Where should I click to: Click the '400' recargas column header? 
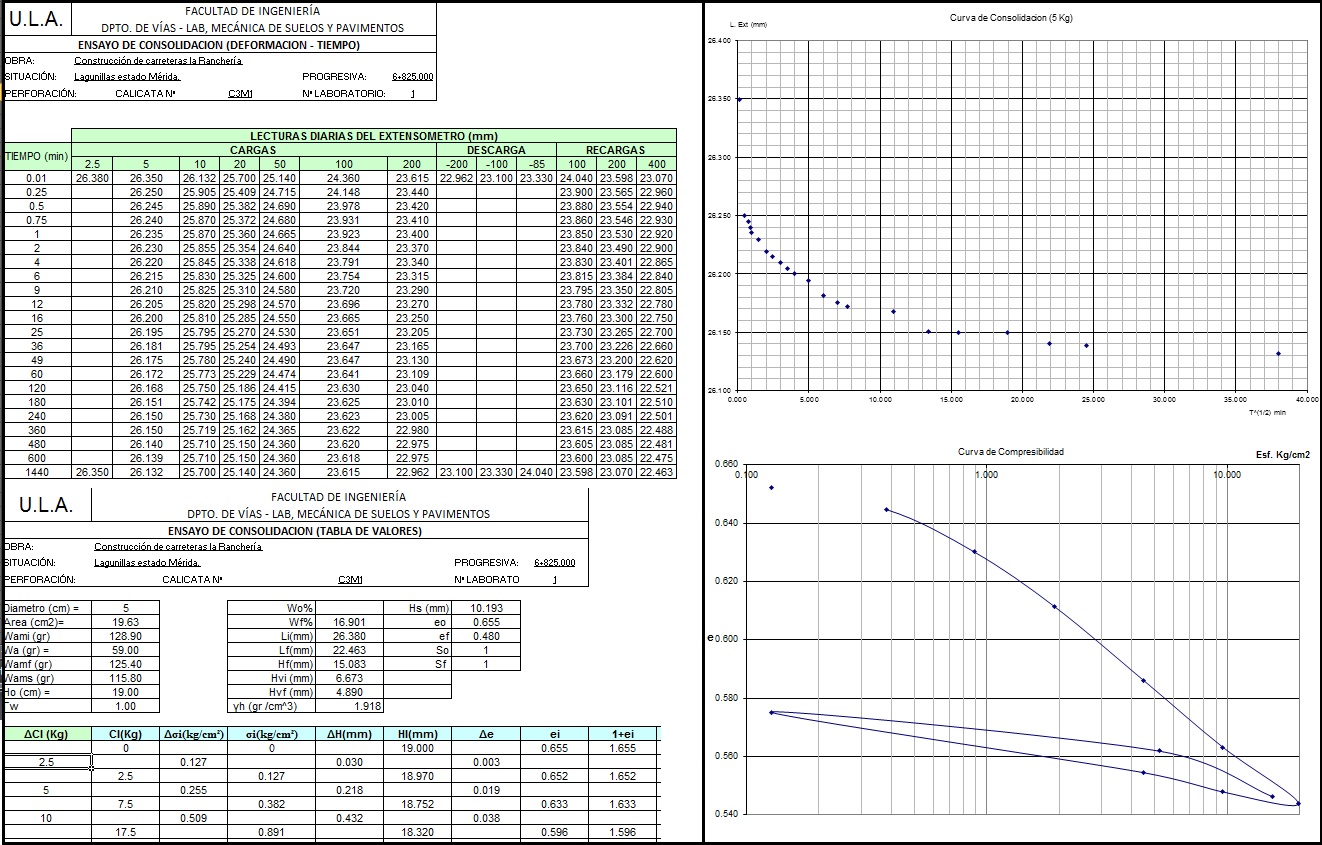point(657,164)
